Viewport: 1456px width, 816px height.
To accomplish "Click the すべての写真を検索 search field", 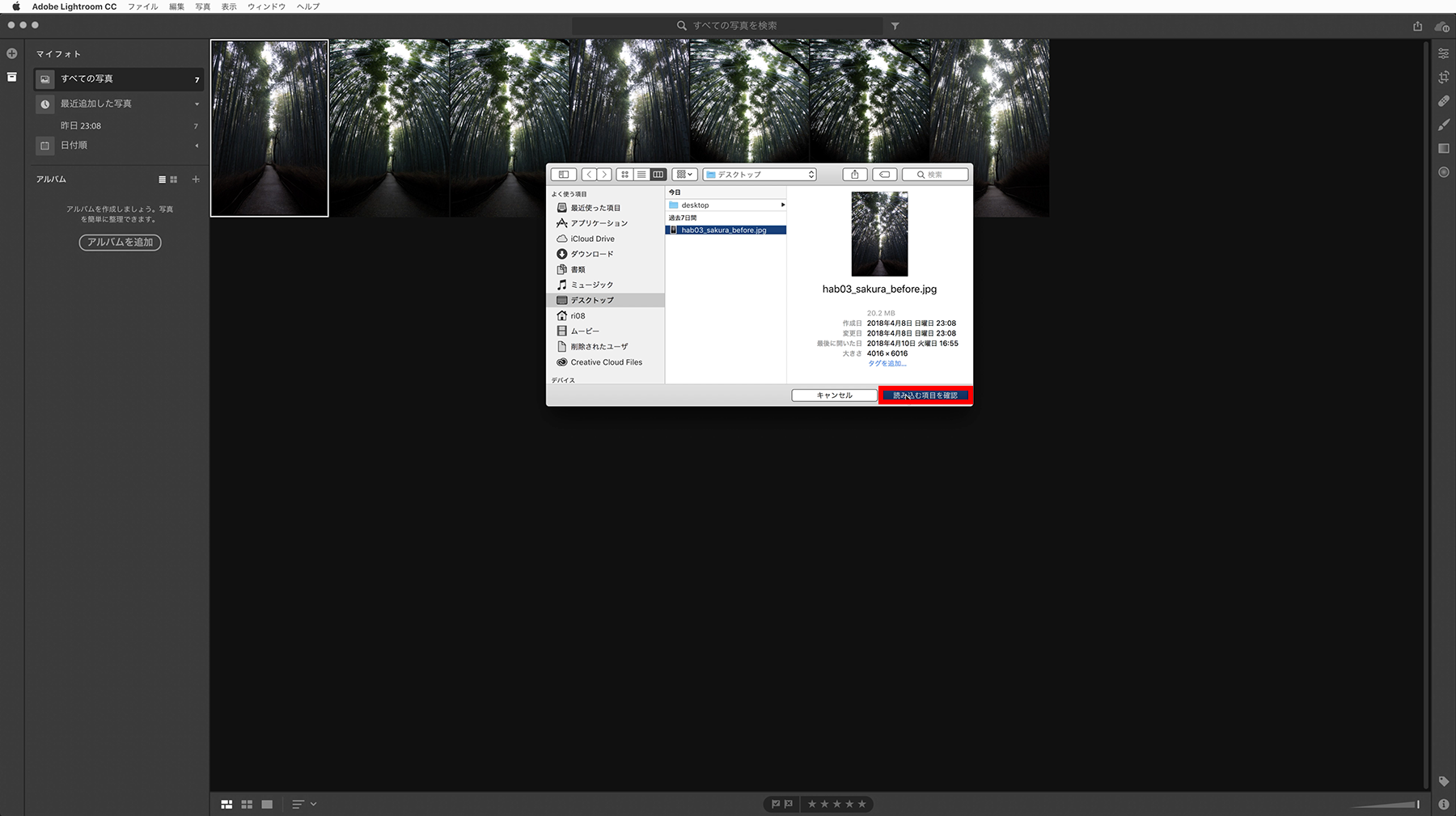I will [x=727, y=26].
